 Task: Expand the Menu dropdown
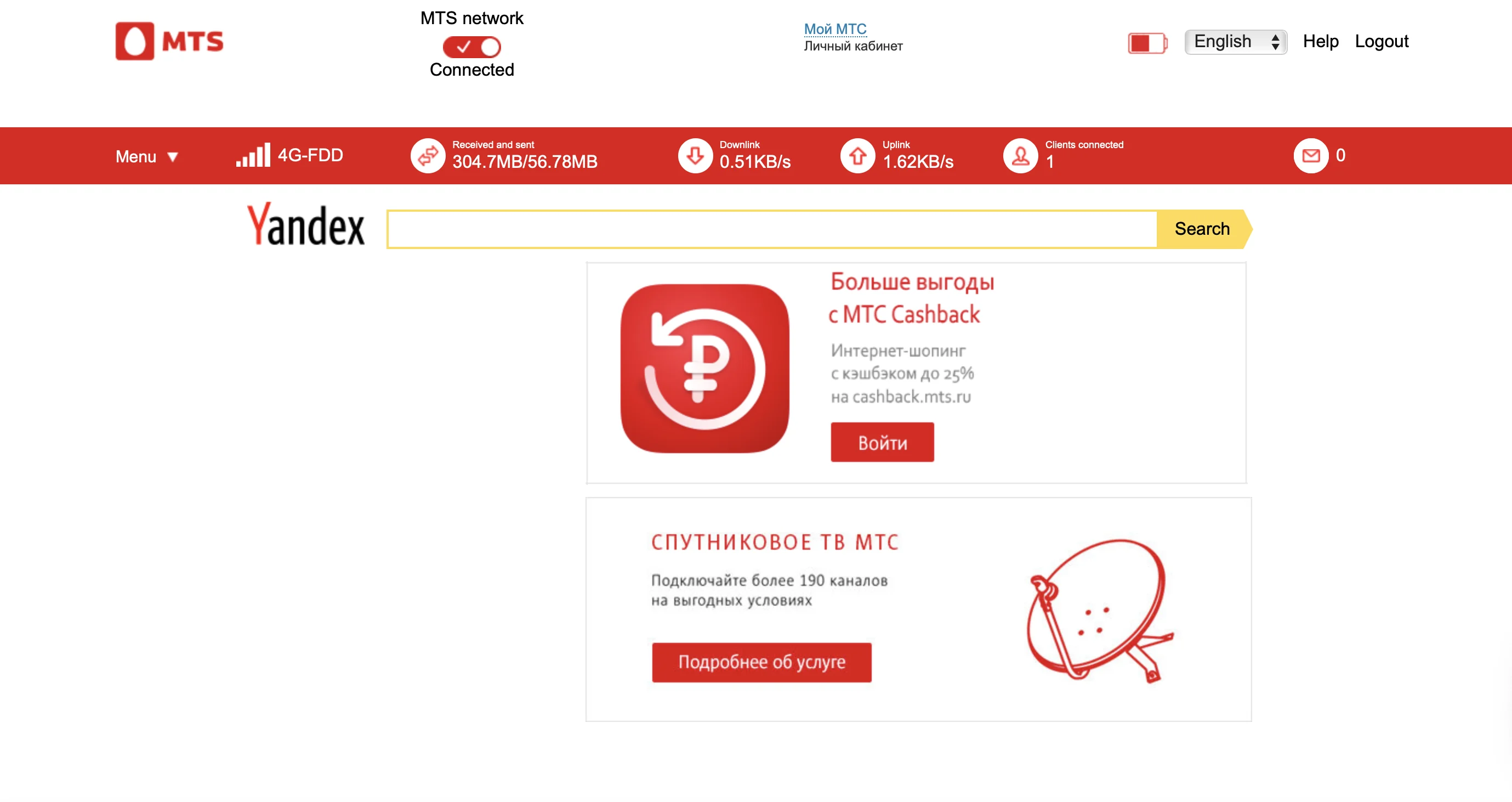[147, 157]
